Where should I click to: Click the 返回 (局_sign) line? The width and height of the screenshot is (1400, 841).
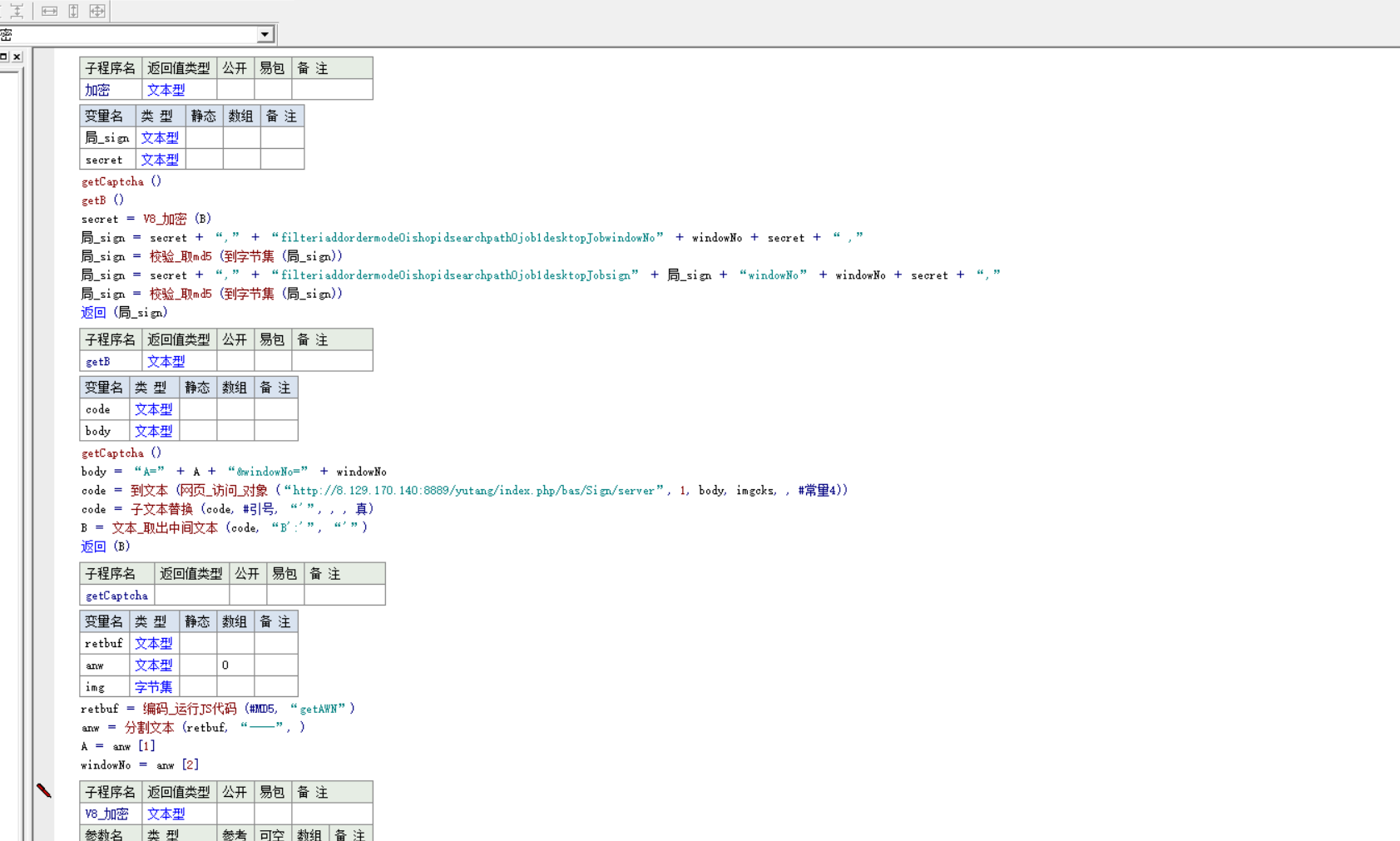pyautogui.click(x=125, y=313)
